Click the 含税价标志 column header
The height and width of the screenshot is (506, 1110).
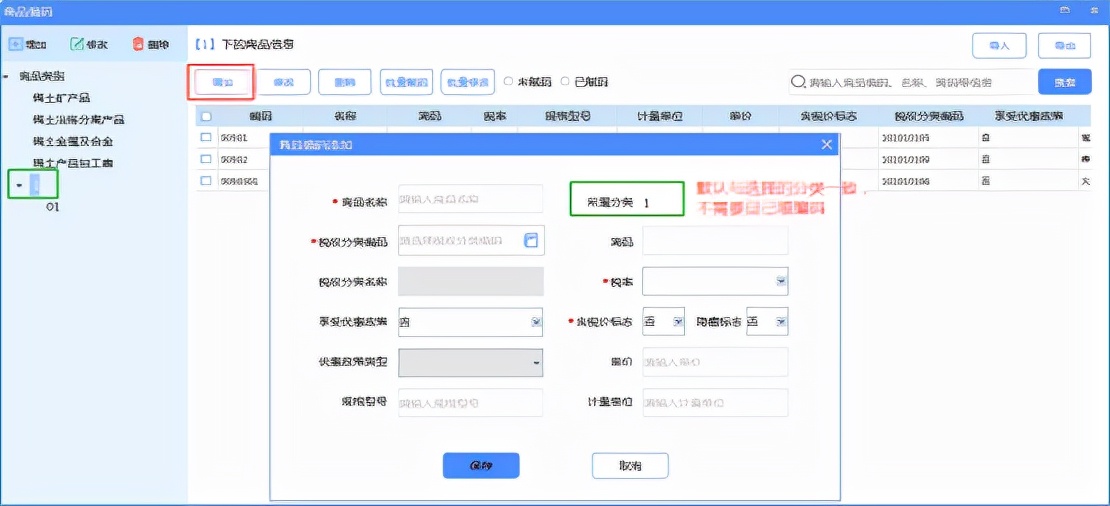click(x=828, y=116)
